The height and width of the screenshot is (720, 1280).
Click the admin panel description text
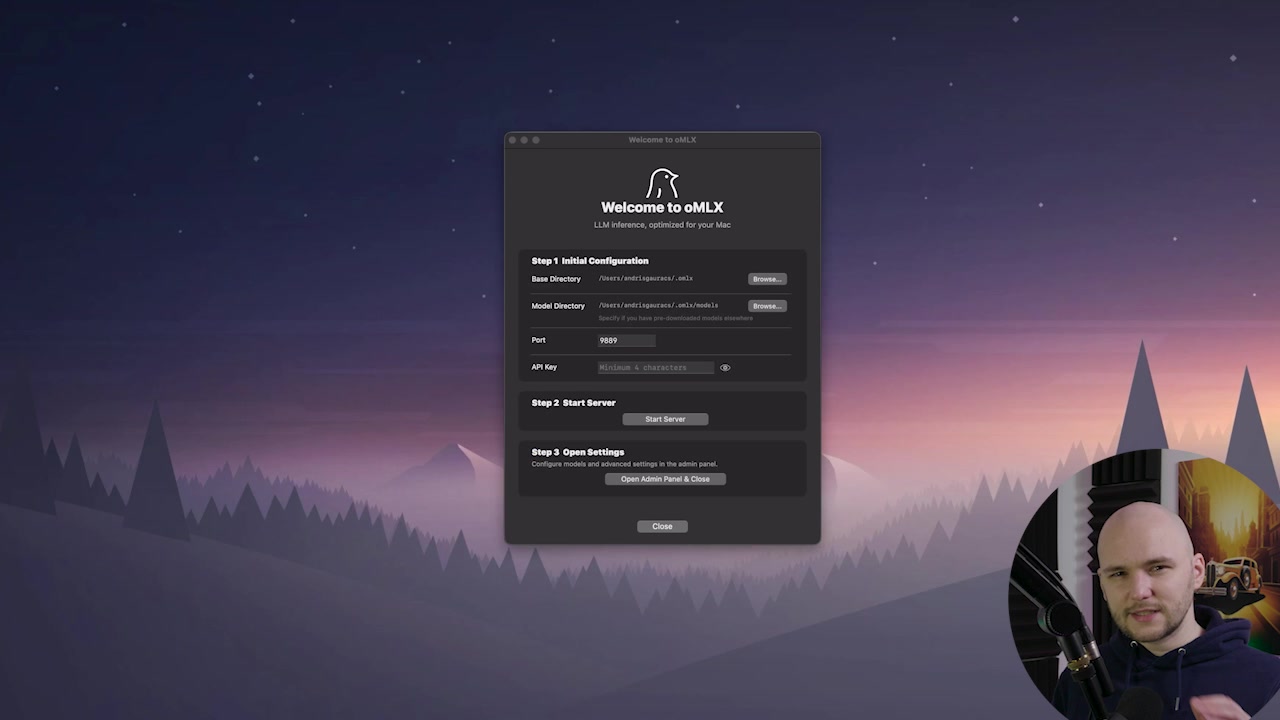pyautogui.click(x=624, y=464)
